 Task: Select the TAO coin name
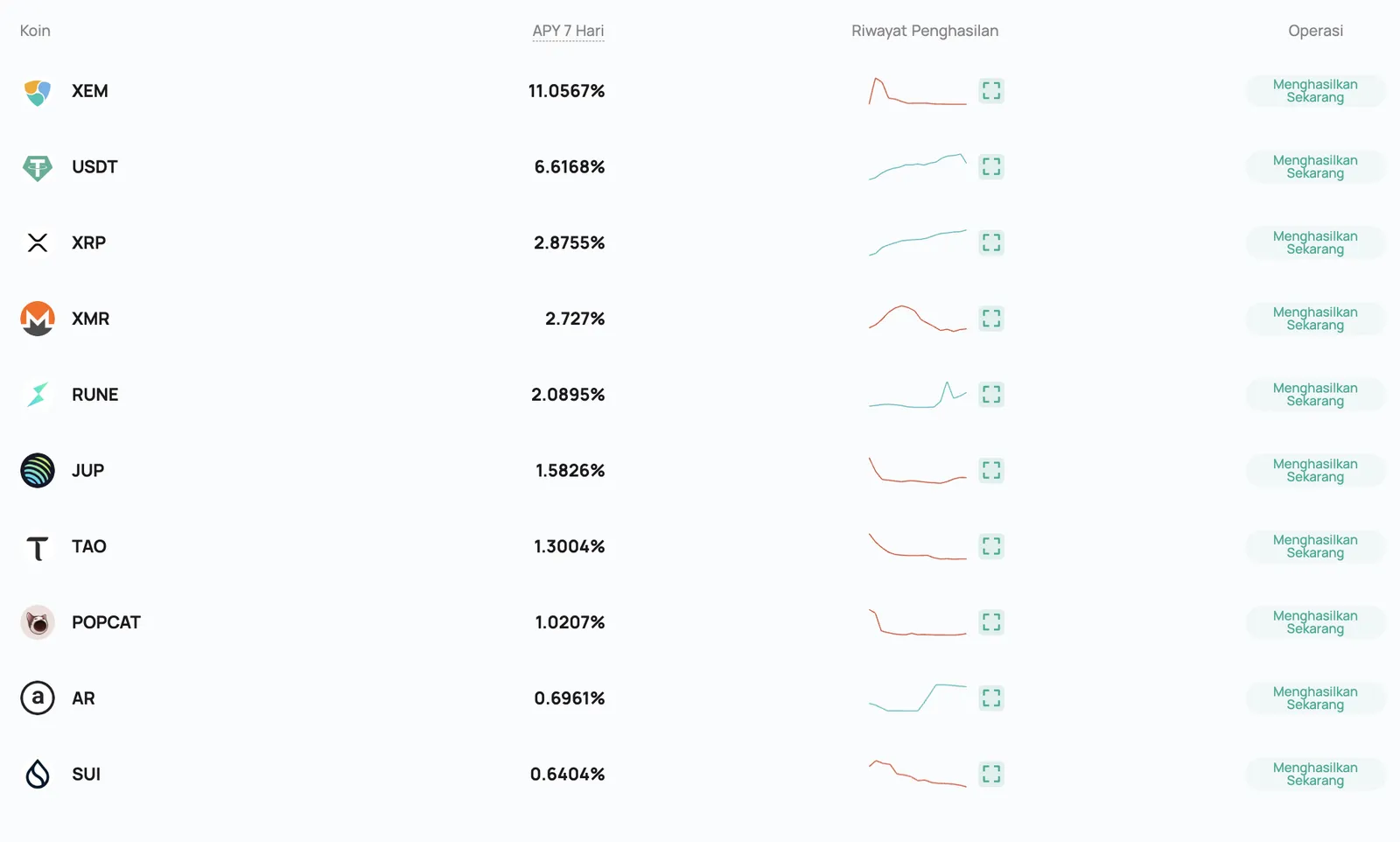(89, 546)
